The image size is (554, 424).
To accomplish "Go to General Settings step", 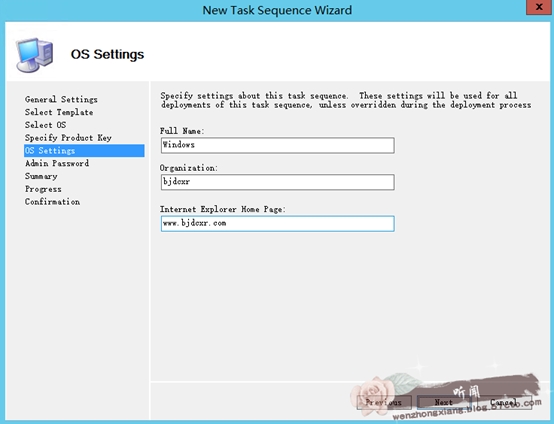I will click(61, 99).
